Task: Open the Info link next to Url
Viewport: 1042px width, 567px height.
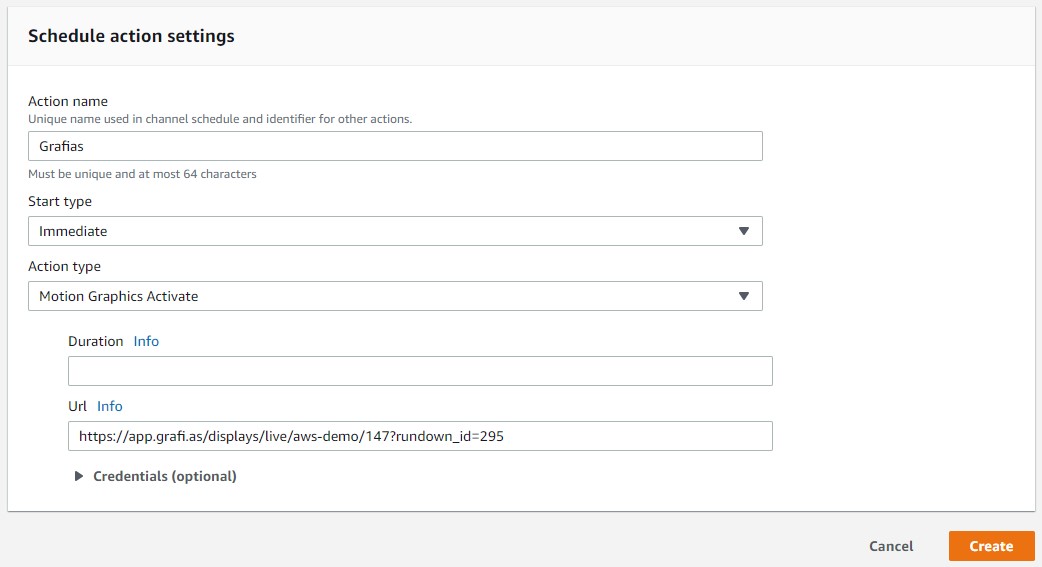Action: pyautogui.click(x=110, y=406)
